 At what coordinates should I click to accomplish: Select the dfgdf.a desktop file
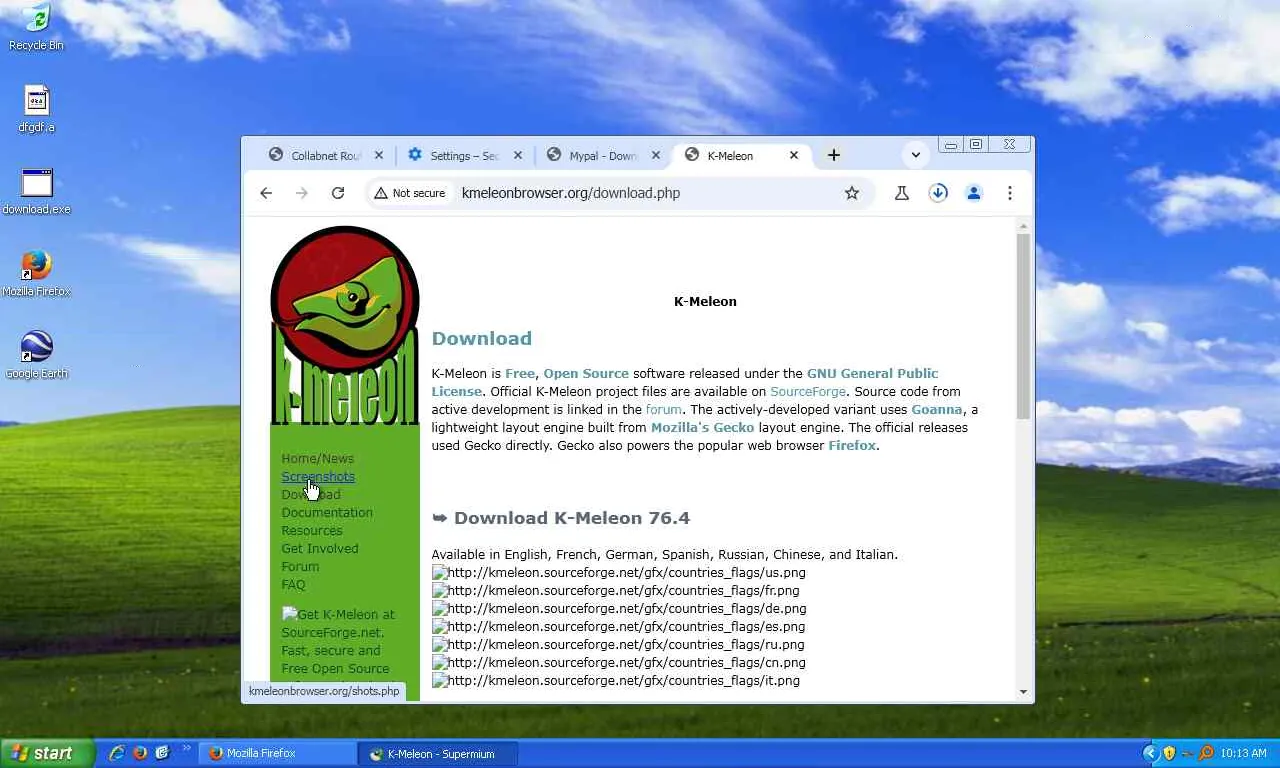(x=36, y=109)
